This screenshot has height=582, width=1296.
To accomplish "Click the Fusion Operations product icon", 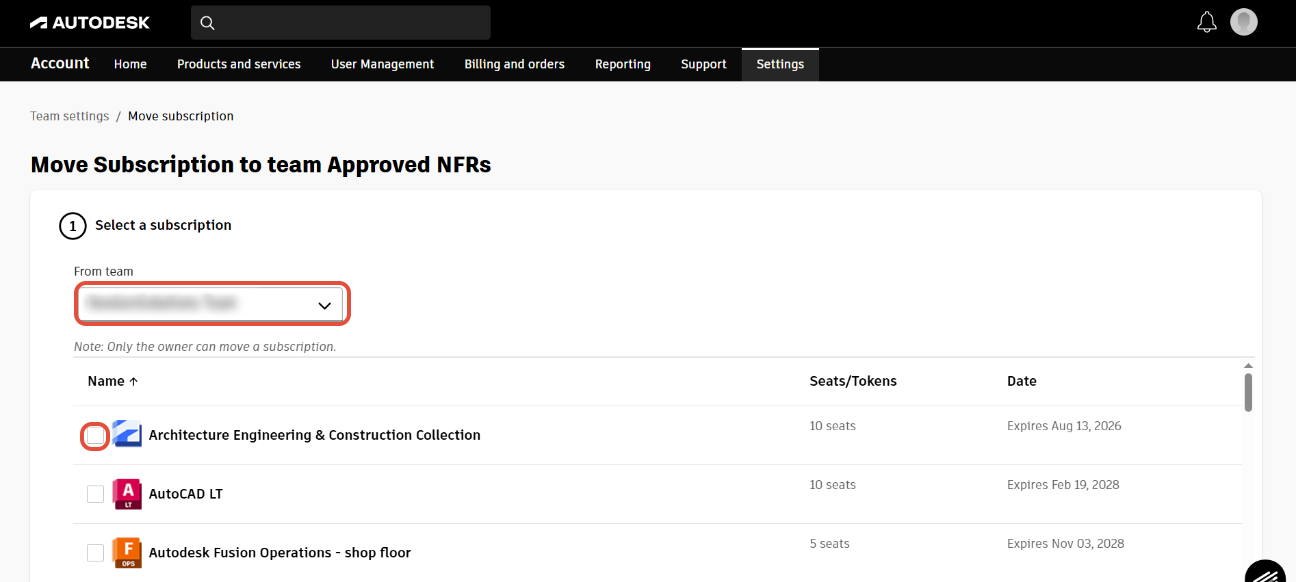I will pyautogui.click(x=127, y=552).
